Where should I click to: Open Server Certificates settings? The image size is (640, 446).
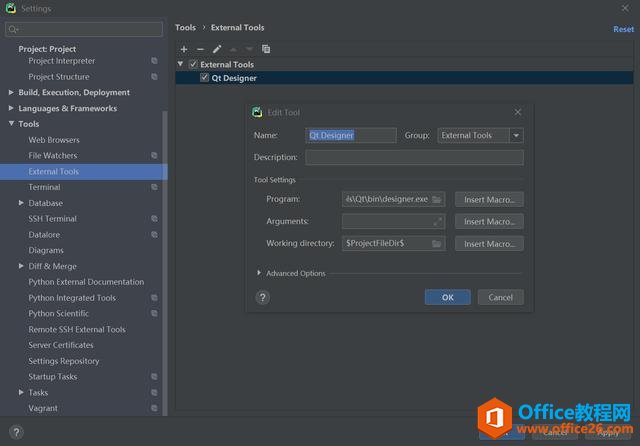point(61,345)
